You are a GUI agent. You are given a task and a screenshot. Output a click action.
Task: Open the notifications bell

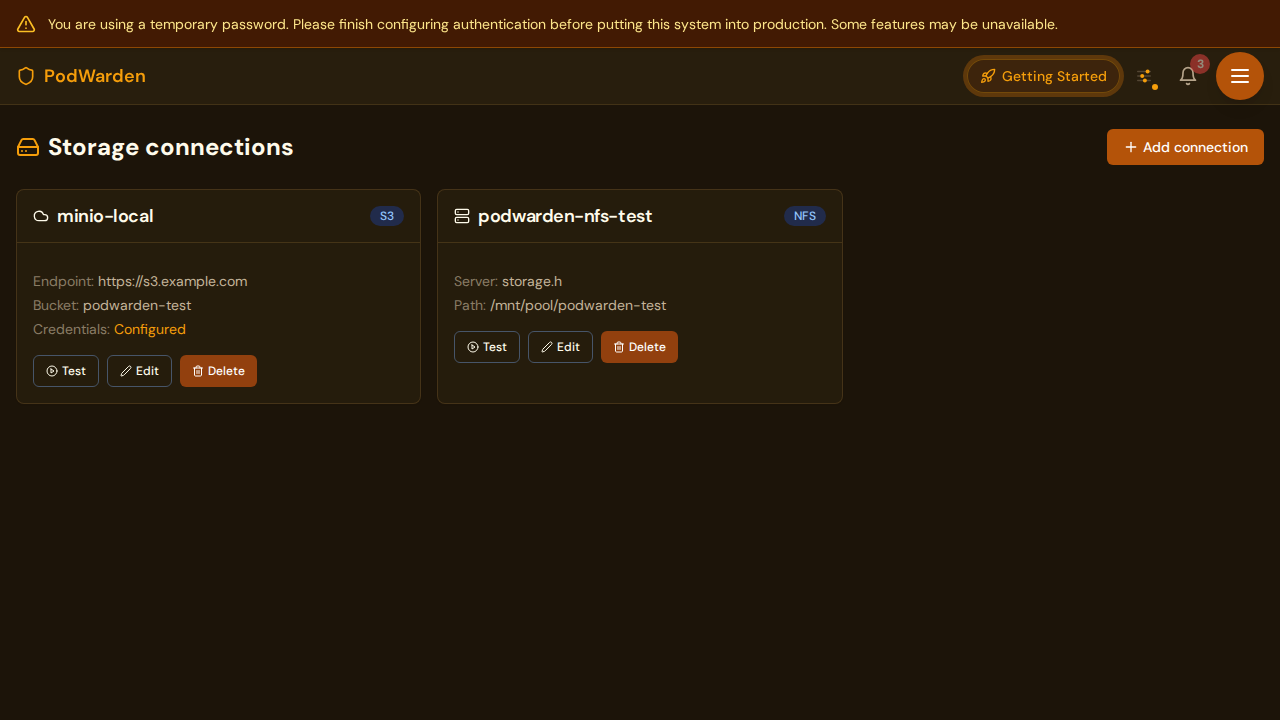(1188, 76)
